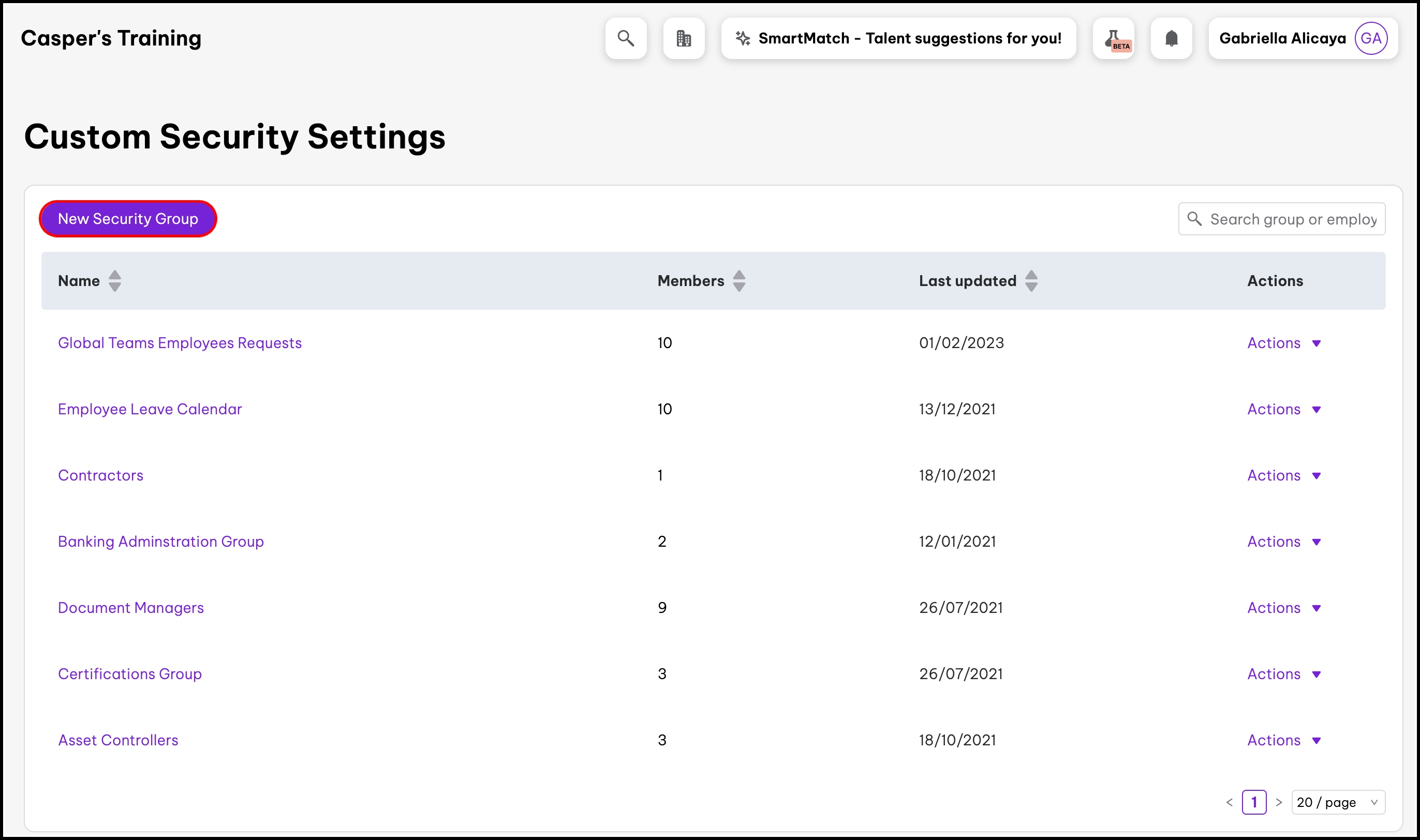
Task: Sort the table by the Name column
Action: [115, 281]
